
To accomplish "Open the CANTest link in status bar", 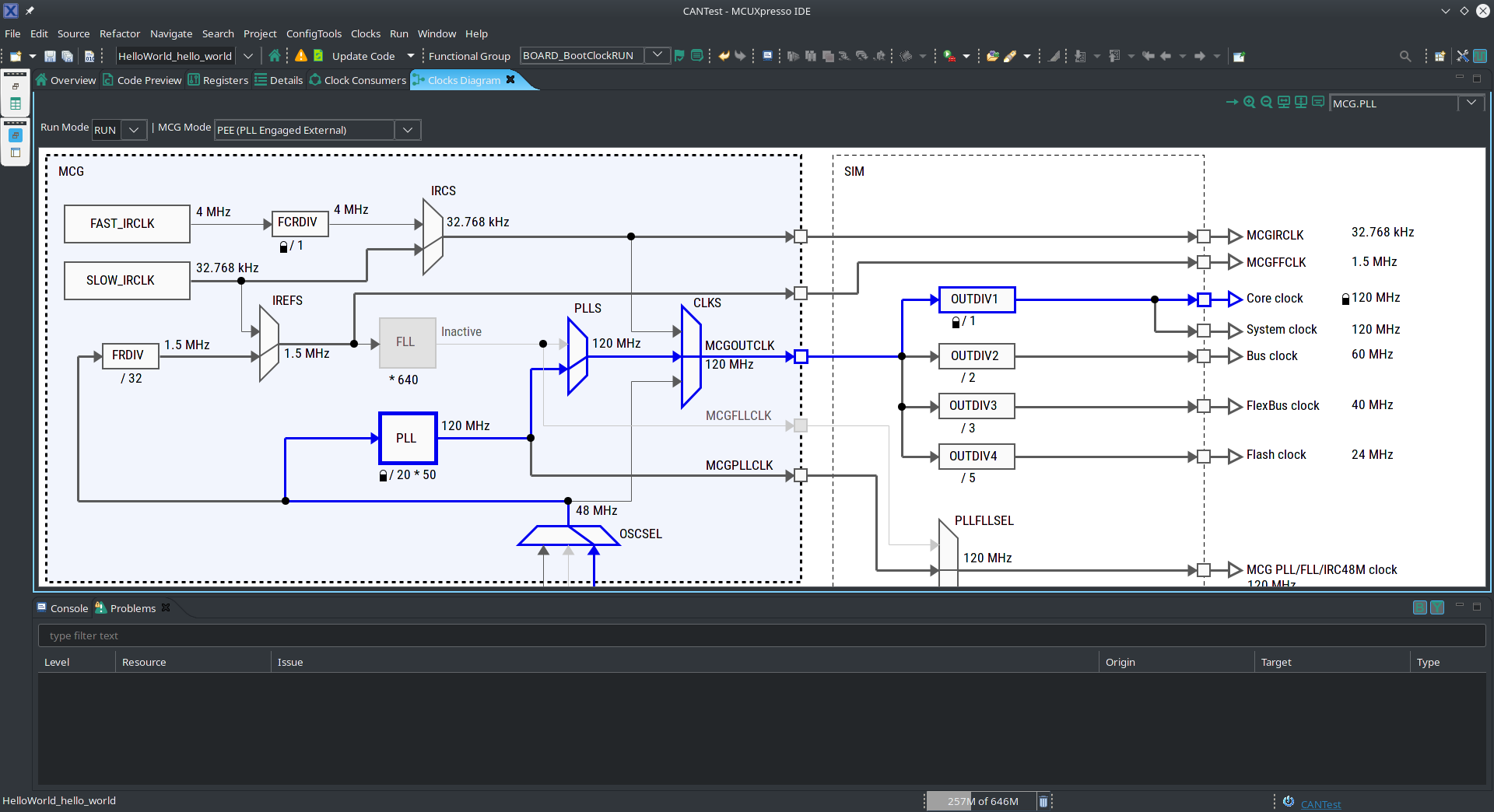I will (1320, 804).
